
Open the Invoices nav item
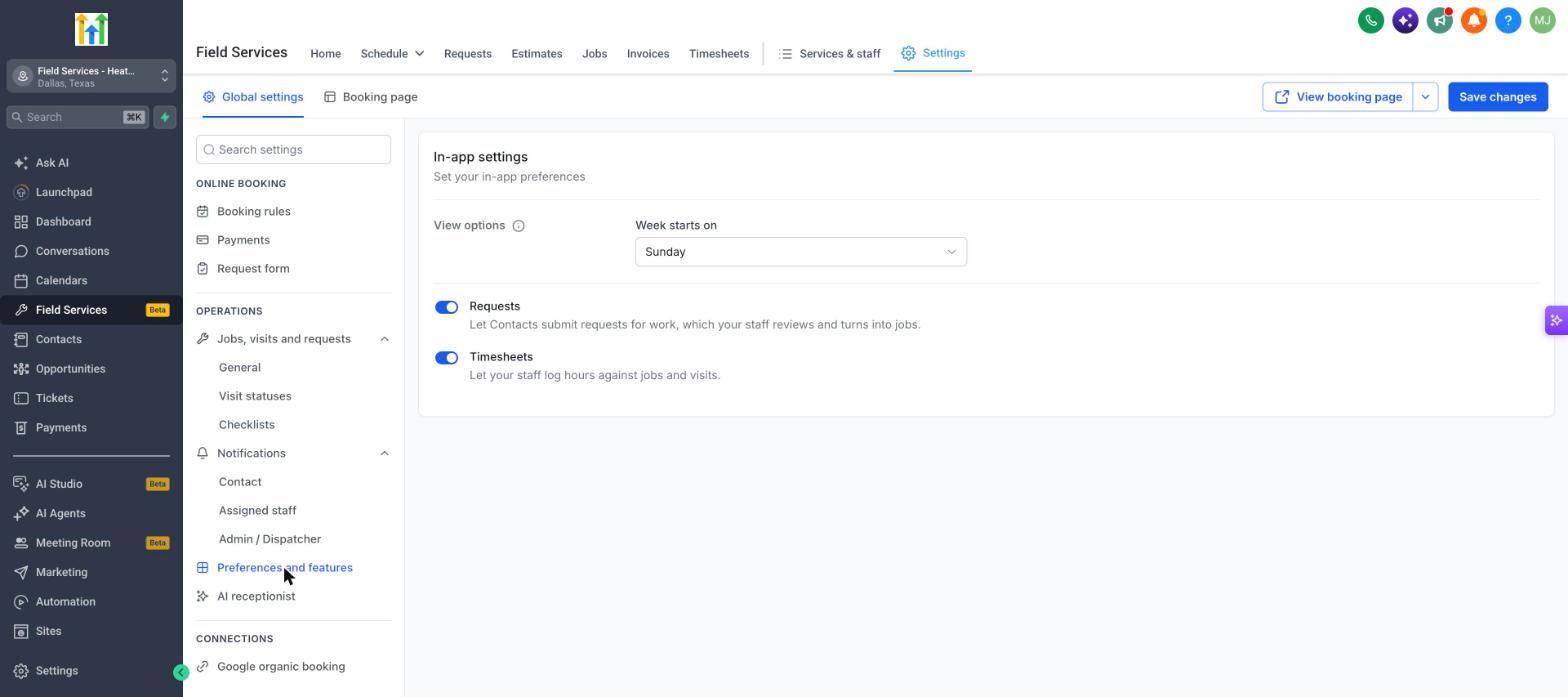648,54
